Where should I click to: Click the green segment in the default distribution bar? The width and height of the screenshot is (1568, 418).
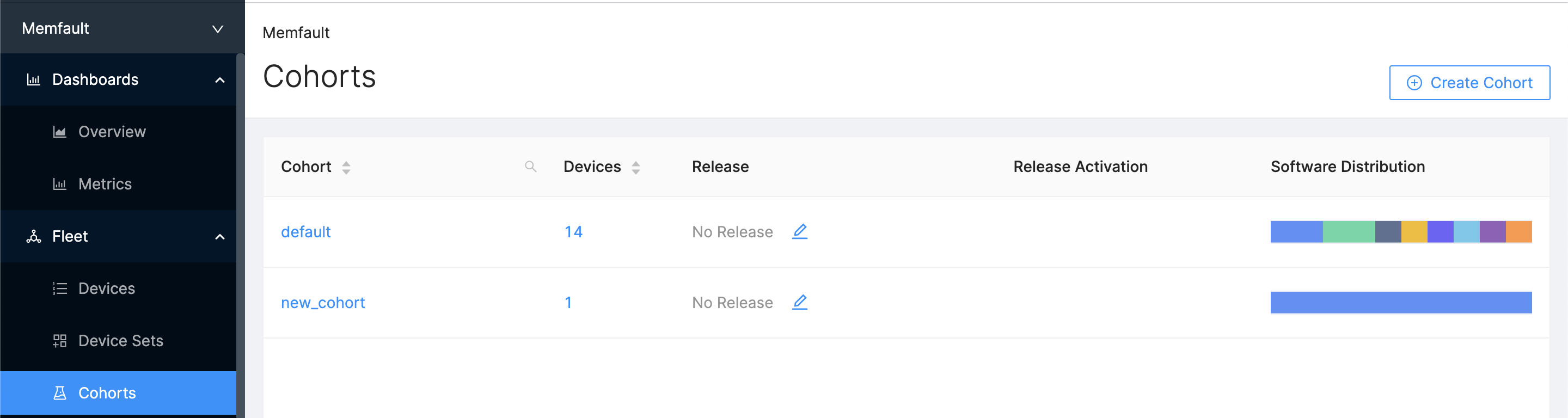pyautogui.click(x=1348, y=232)
